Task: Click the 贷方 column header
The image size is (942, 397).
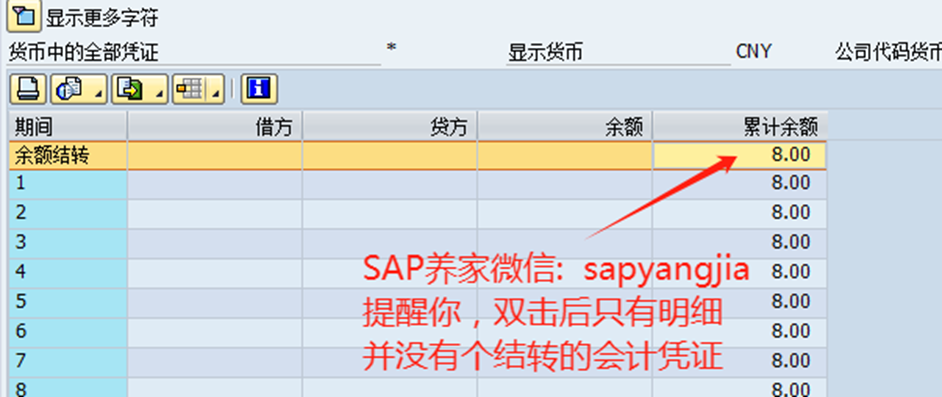Action: [389, 126]
